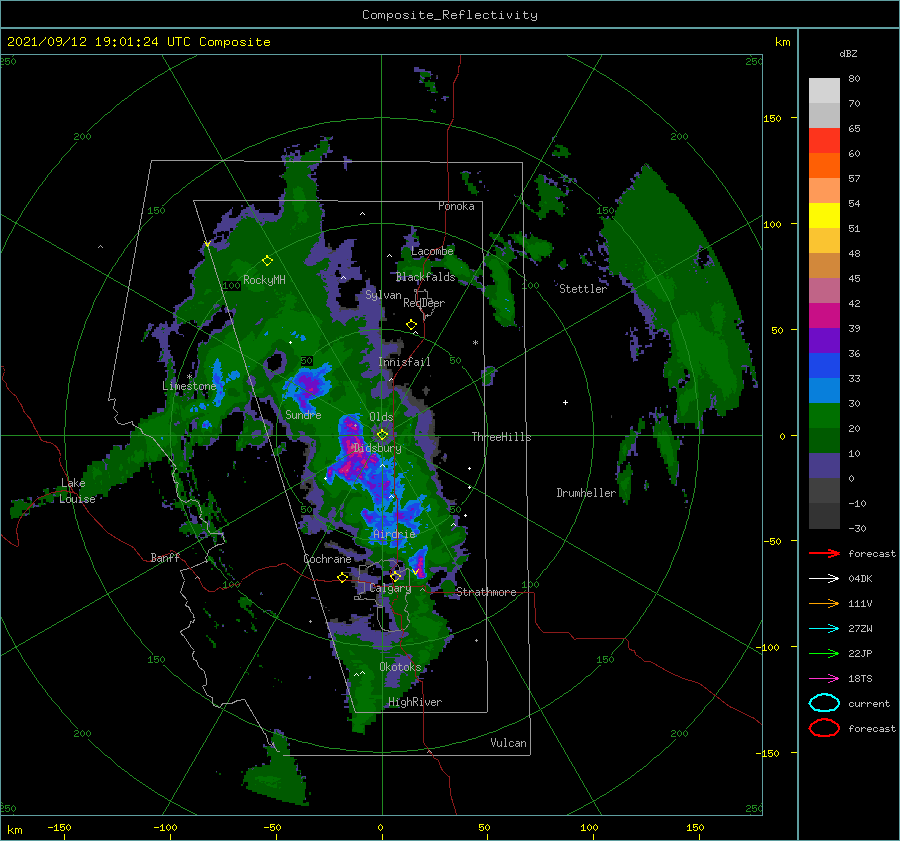Screen dimensions: 900x841
Task: Click the Strathmore city label
Action: tap(486, 592)
